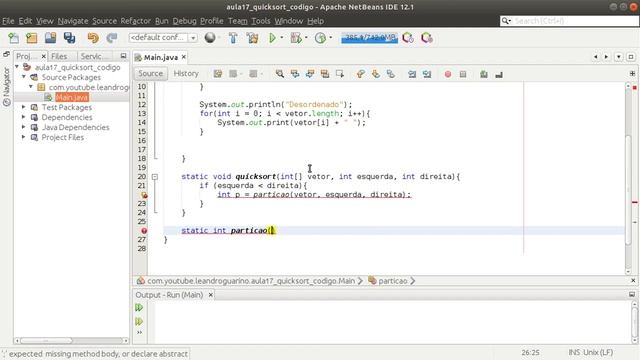Click Find Next Occurrence icon

pos(310,74)
